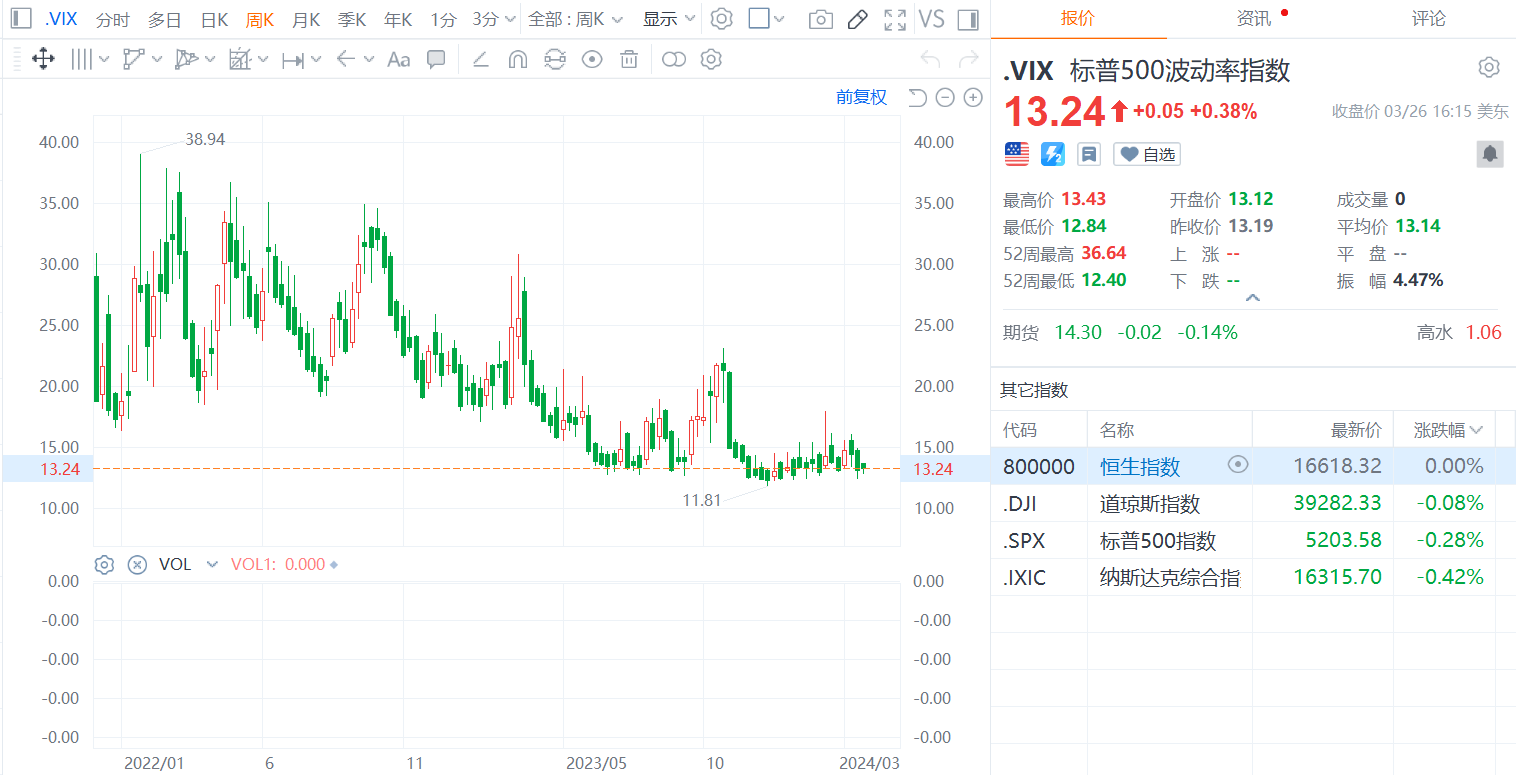Open the 涨跌幅 sort dropdown
The image size is (1517, 775).
pos(1448,429)
